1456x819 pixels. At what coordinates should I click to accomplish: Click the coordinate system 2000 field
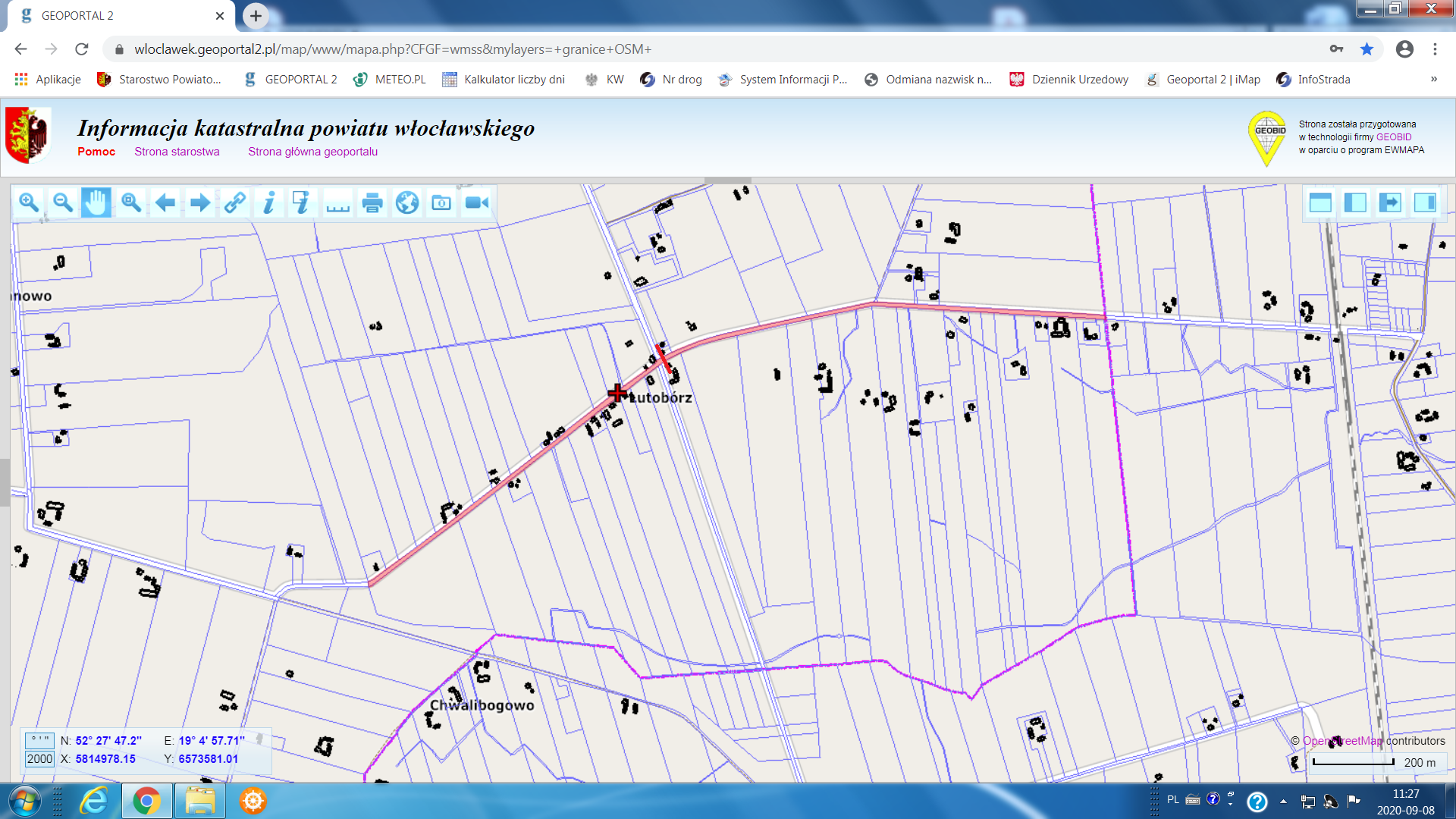pos(39,759)
